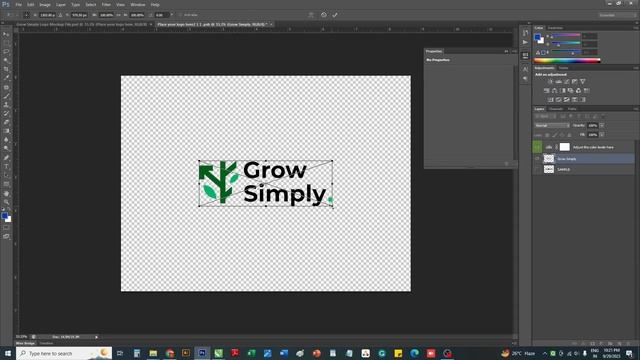The image size is (640, 360).
Task: Toggle visibility of the SAMPLE layer
Action: pyautogui.click(x=537, y=169)
